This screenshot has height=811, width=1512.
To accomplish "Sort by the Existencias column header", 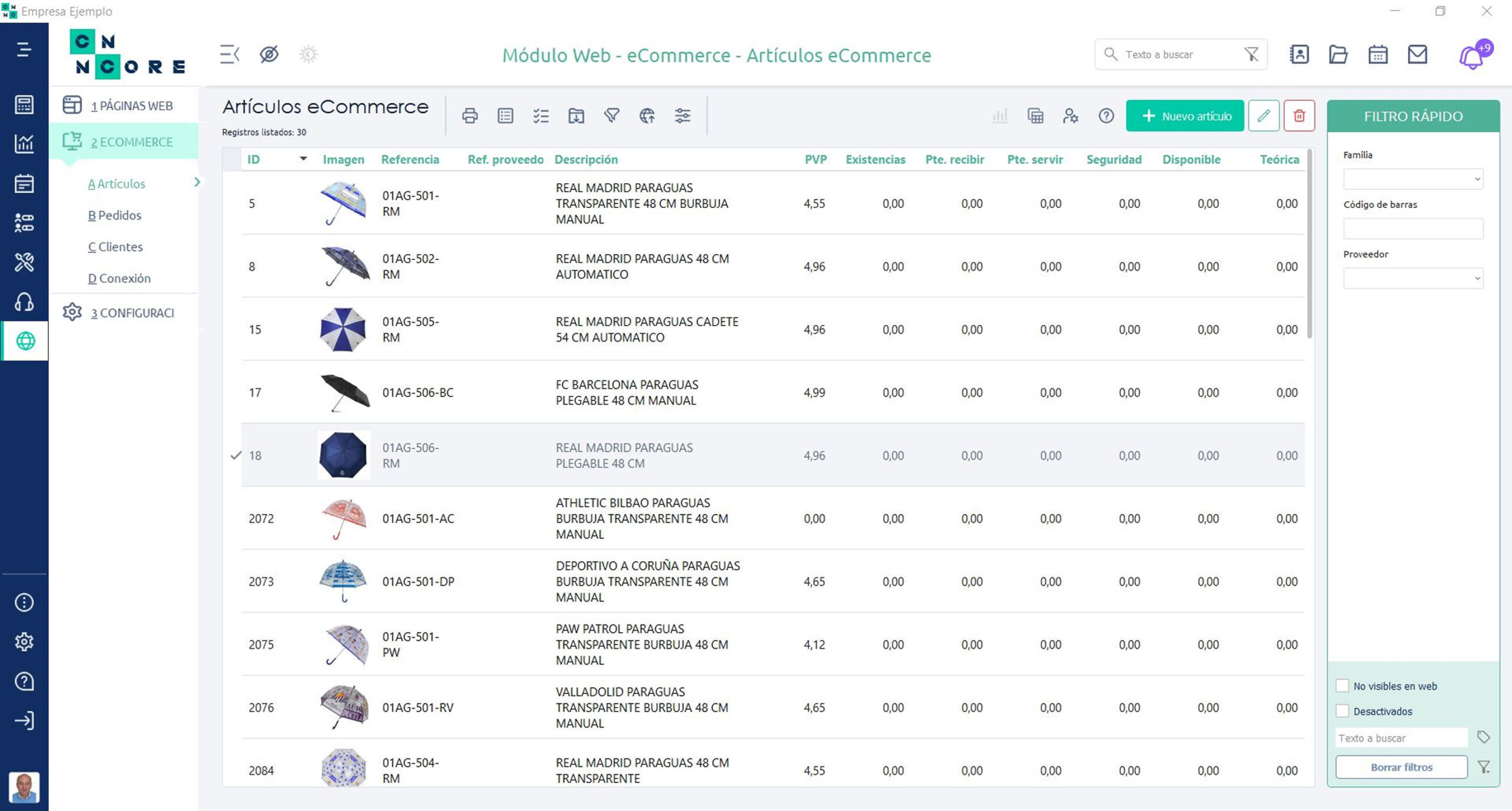I will (x=875, y=159).
